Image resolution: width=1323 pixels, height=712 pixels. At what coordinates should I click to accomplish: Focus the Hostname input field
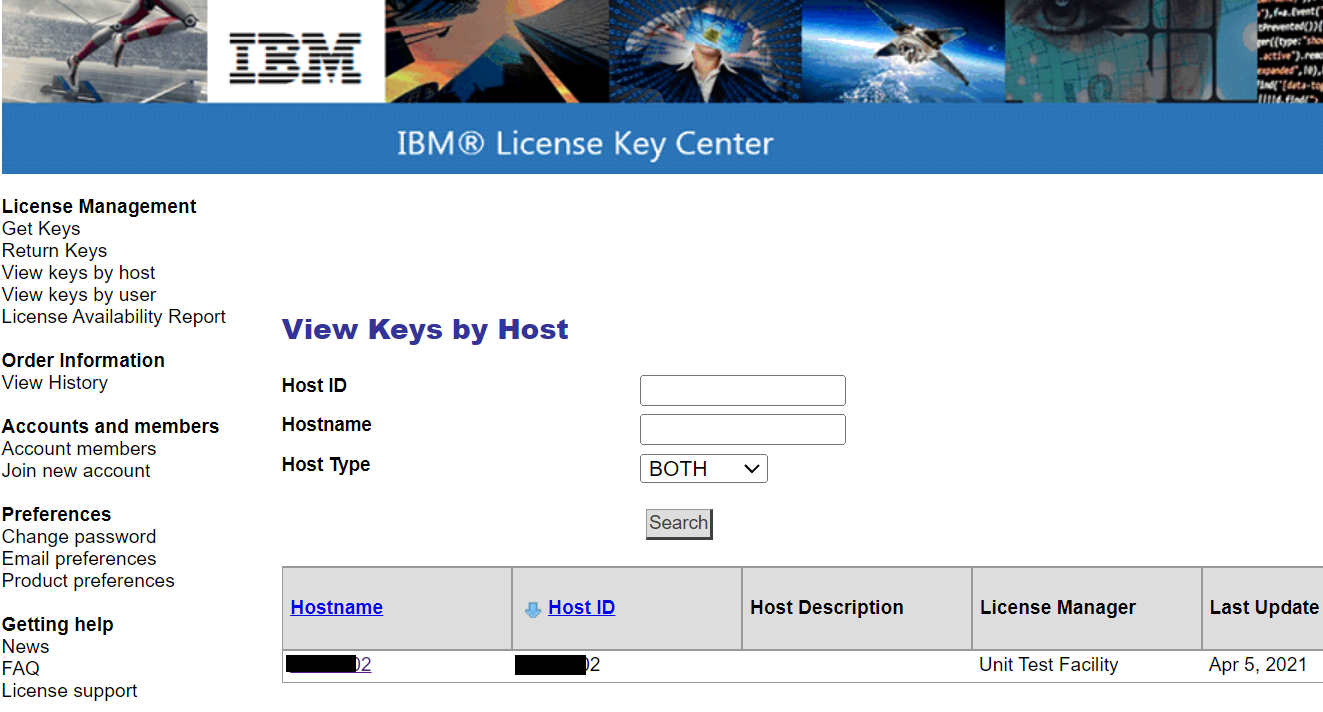coord(743,429)
